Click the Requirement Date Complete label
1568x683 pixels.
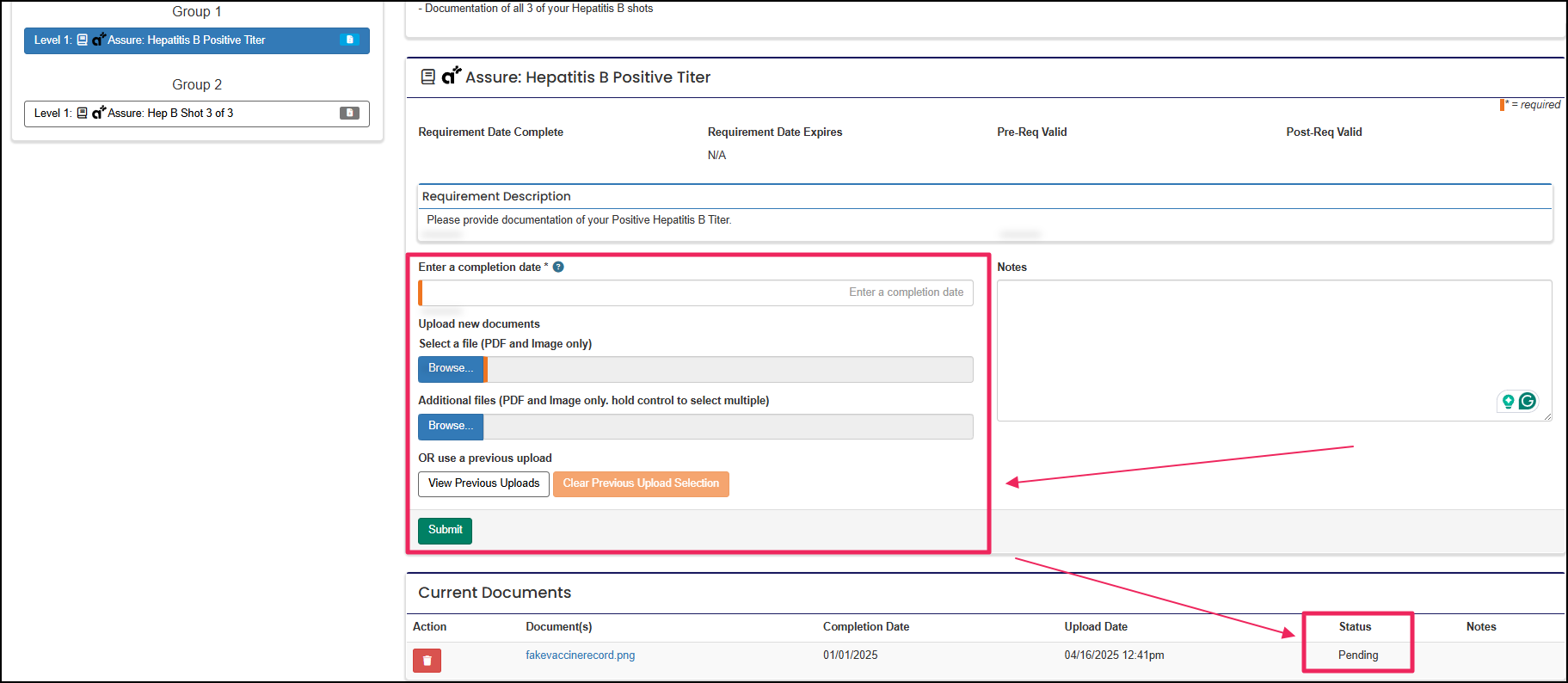tap(490, 132)
